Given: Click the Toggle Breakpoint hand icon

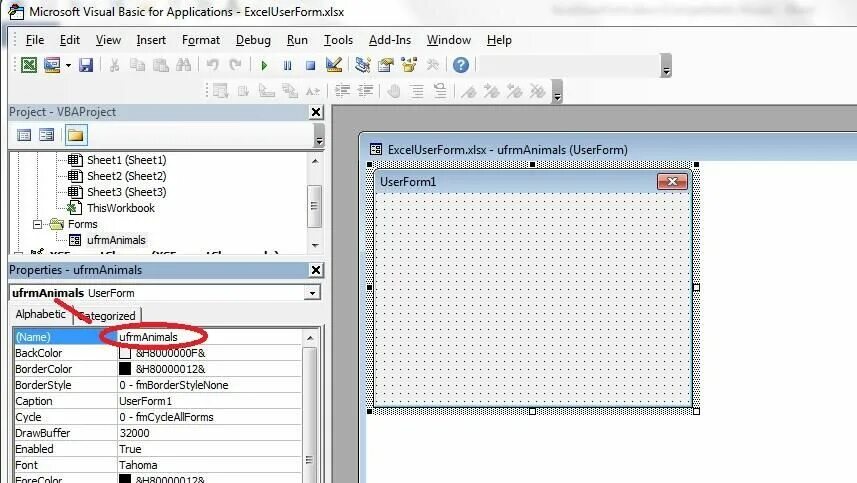Looking at the screenshot, I should (394, 91).
